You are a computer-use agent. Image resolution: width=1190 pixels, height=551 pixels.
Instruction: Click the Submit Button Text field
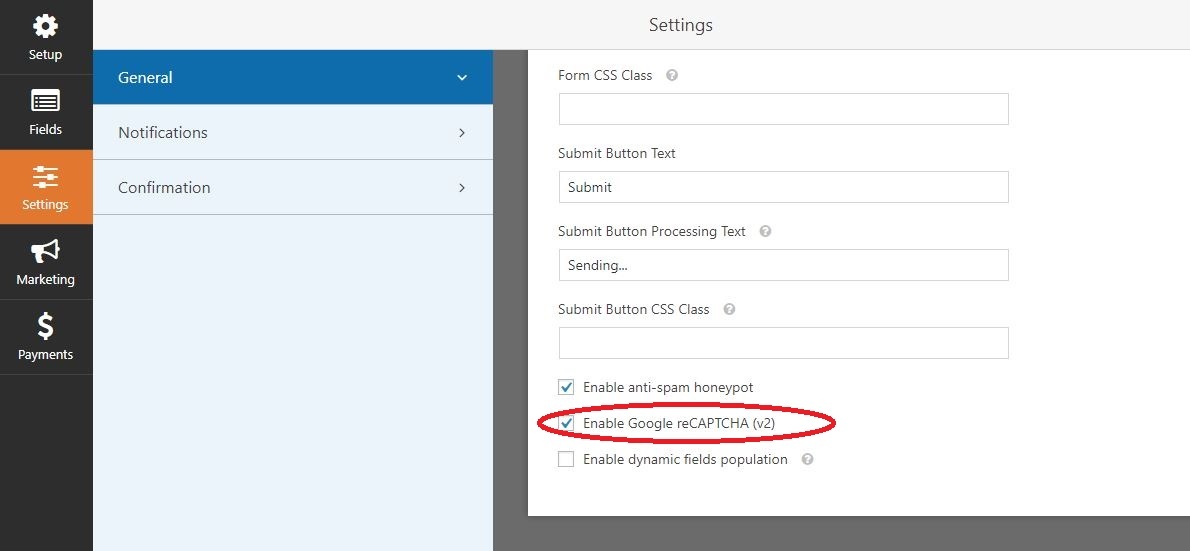[783, 187]
